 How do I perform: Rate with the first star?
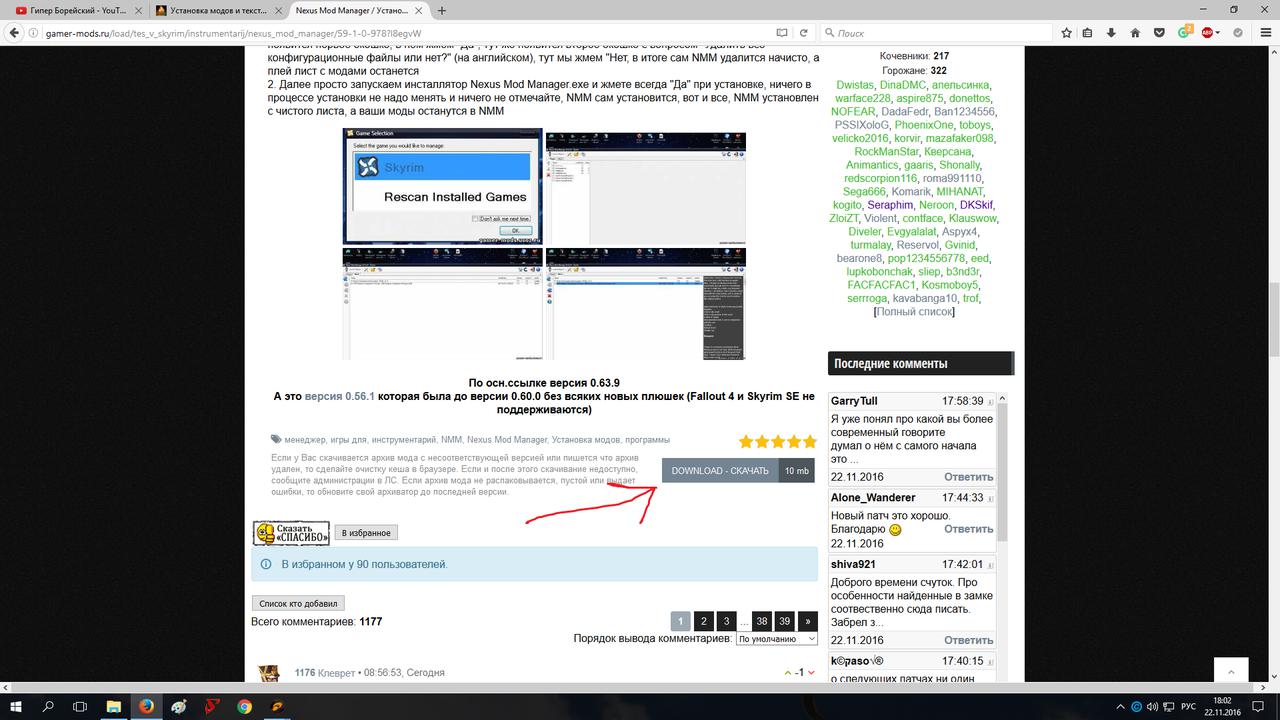coord(746,441)
